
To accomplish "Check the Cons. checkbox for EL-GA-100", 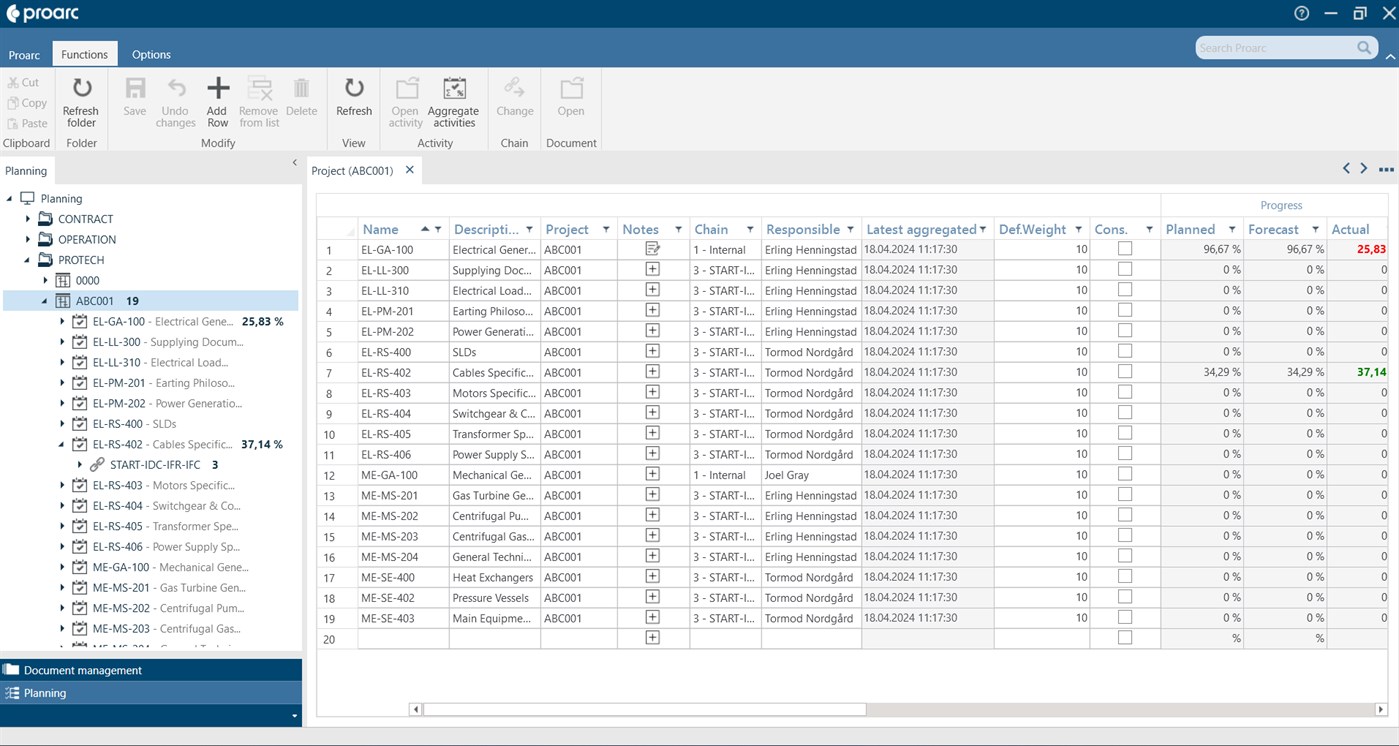I will click(1125, 249).
